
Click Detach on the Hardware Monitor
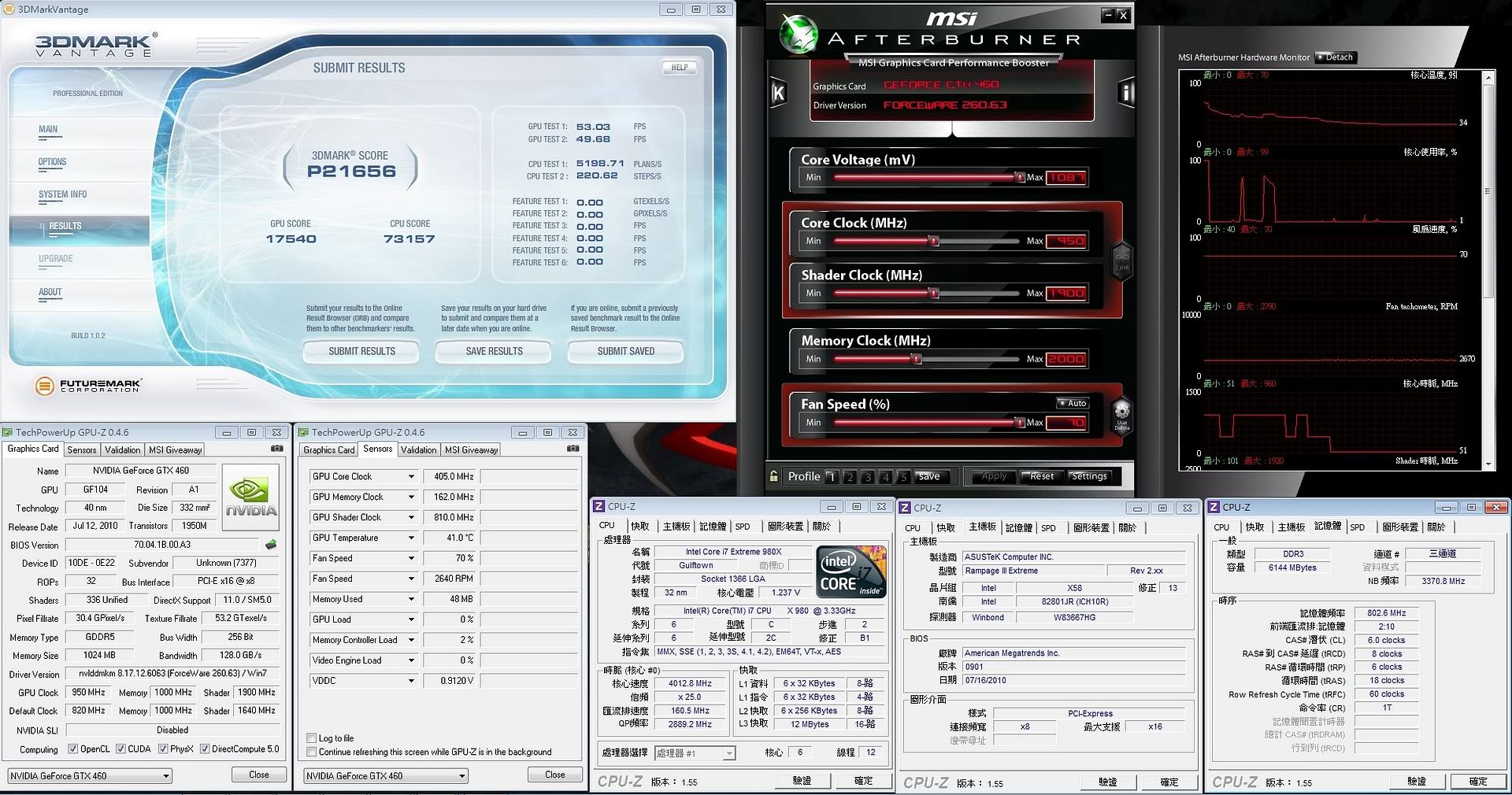point(1334,57)
